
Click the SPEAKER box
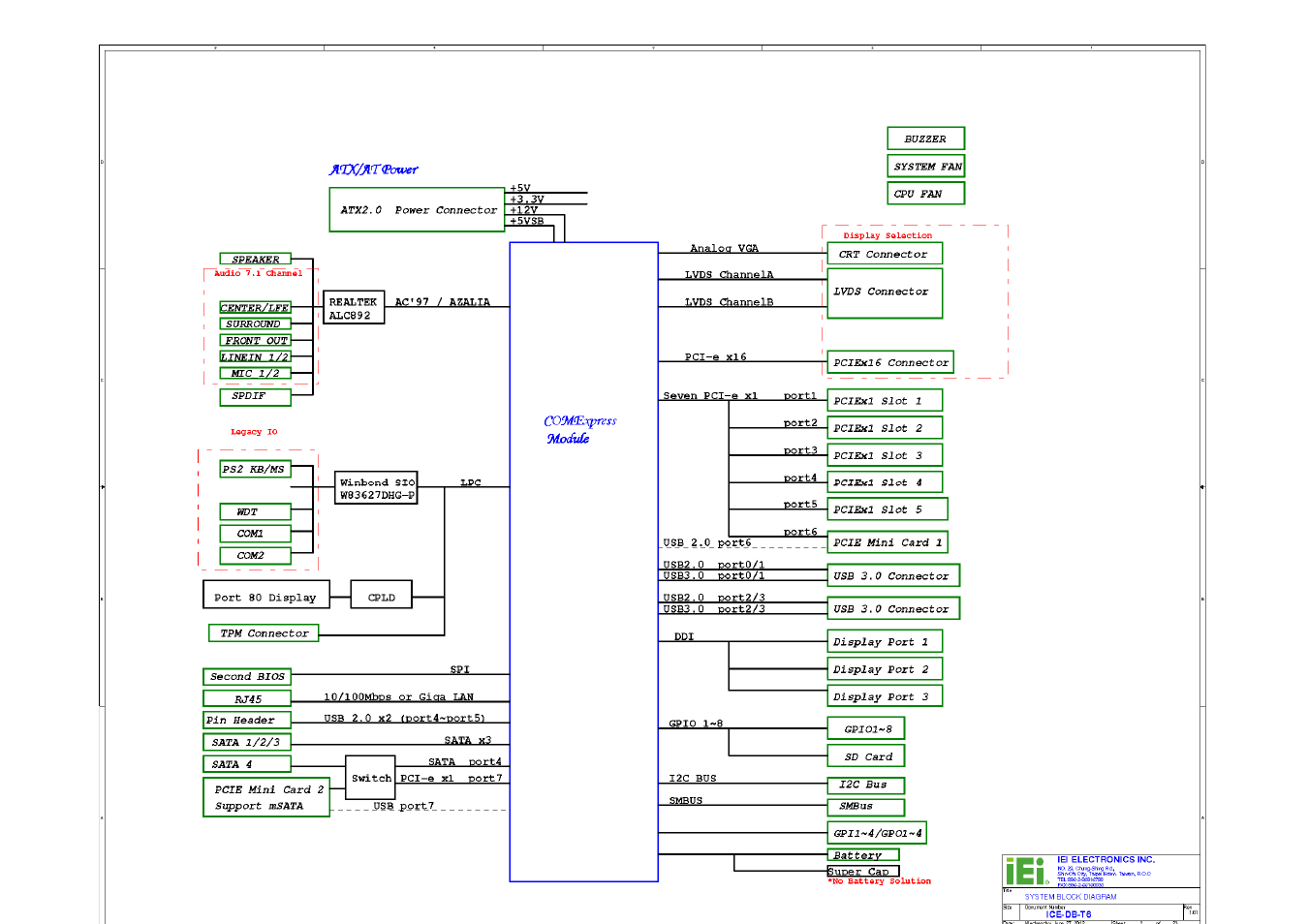coord(255,260)
